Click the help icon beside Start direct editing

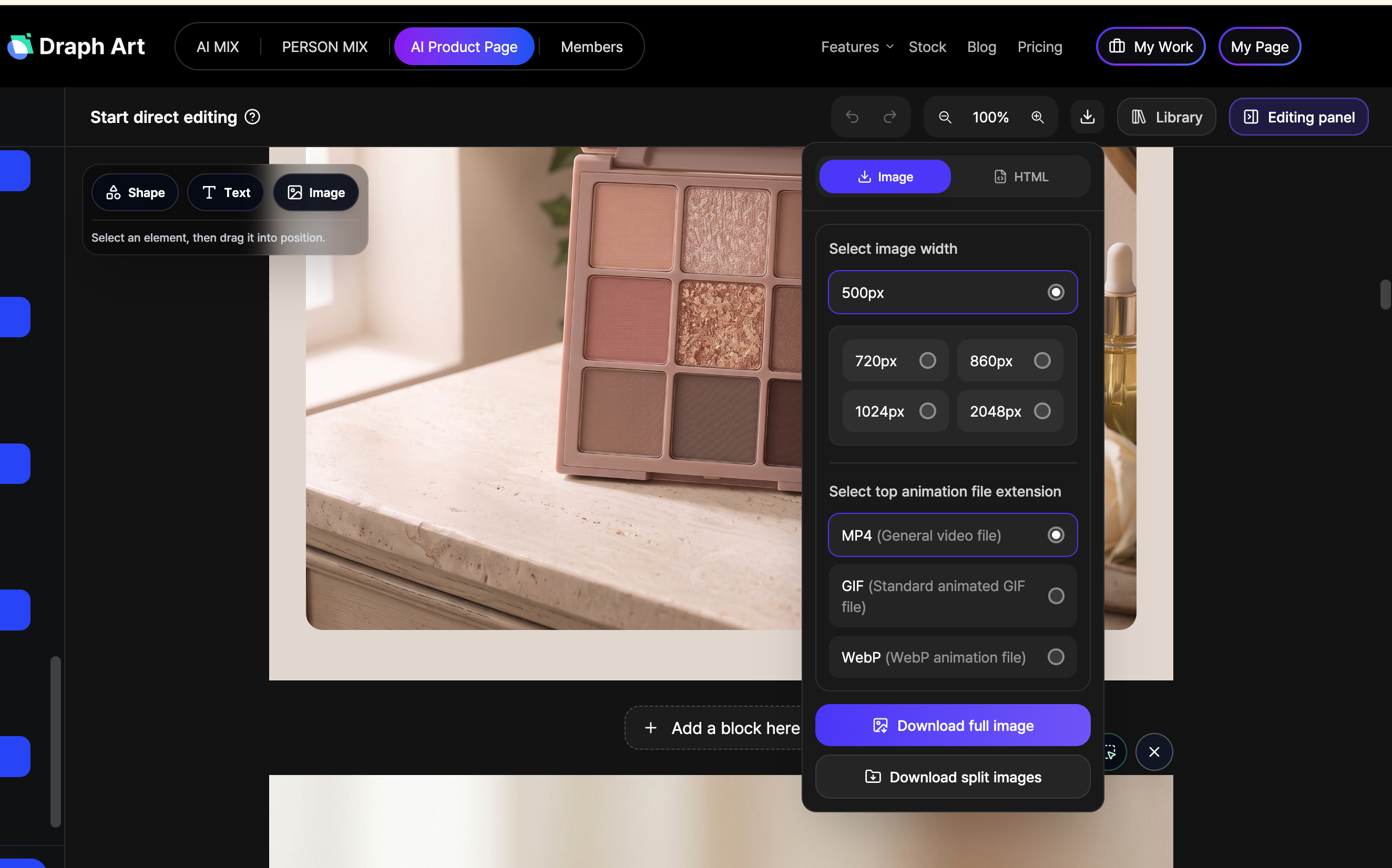tap(252, 117)
